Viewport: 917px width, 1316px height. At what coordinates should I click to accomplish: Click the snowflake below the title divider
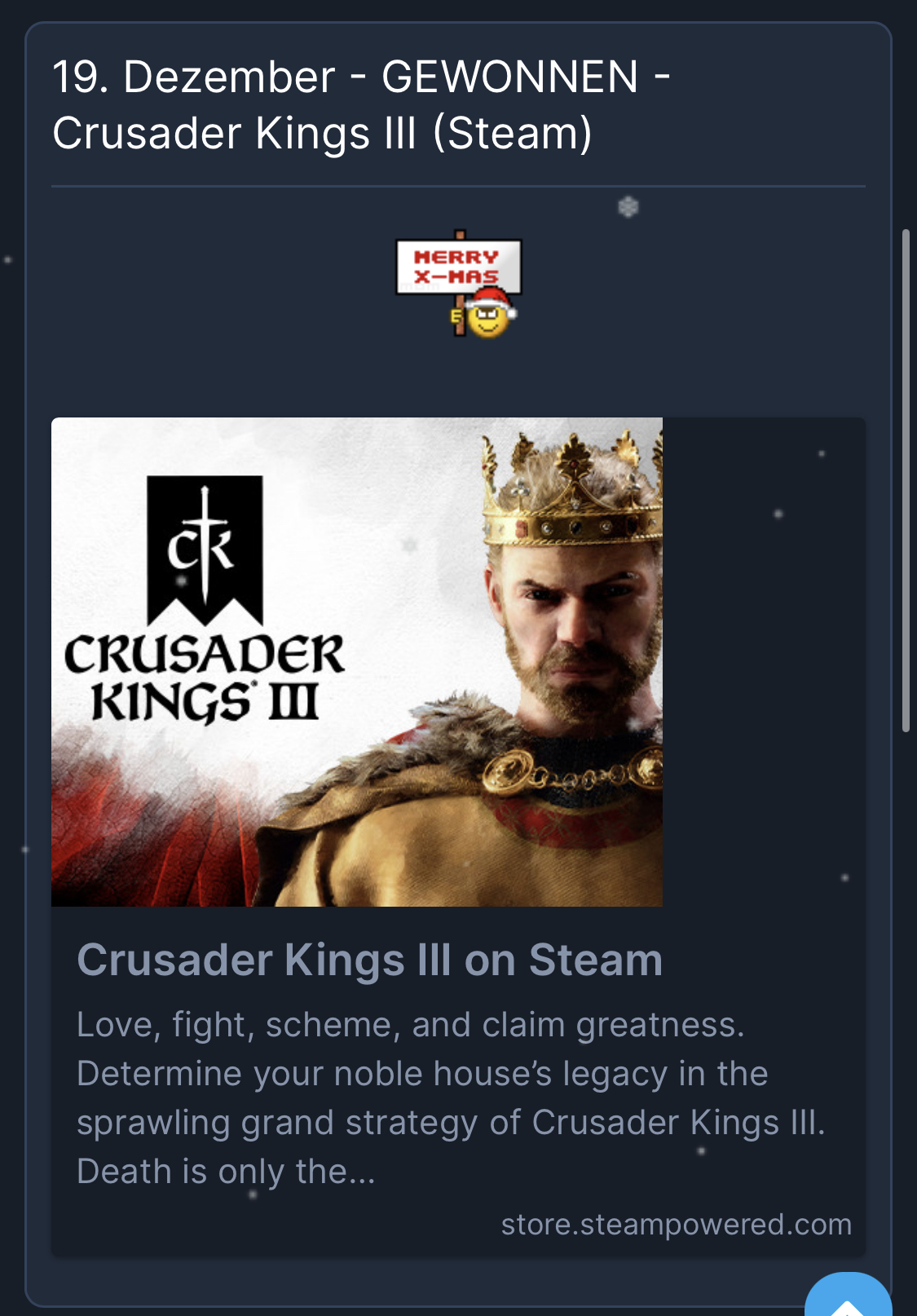pyautogui.click(x=628, y=207)
